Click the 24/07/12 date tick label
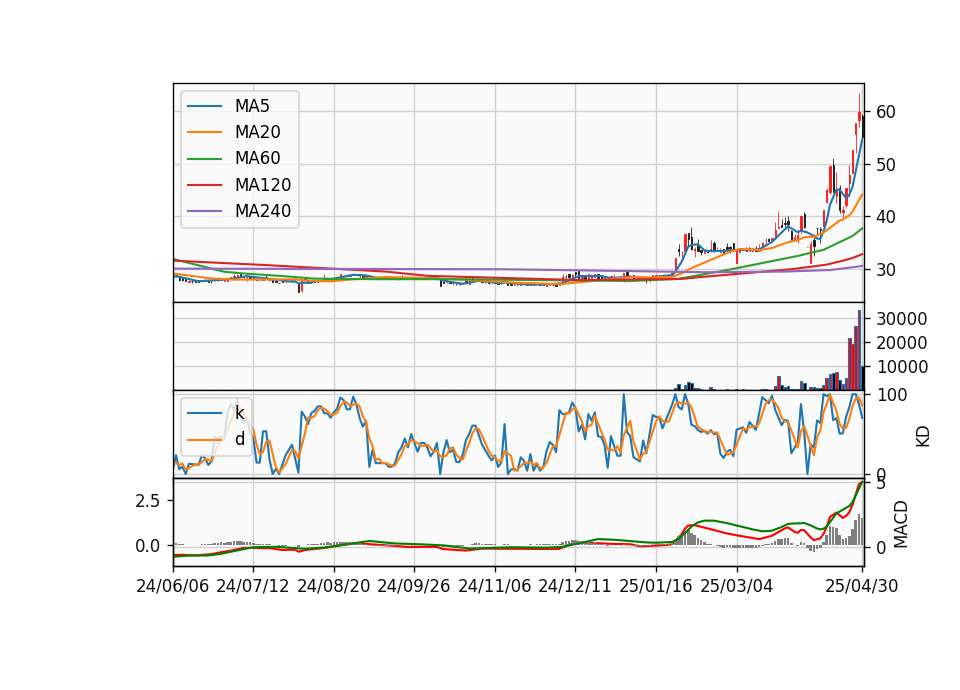The width and height of the screenshot is (960, 690). coord(253,586)
